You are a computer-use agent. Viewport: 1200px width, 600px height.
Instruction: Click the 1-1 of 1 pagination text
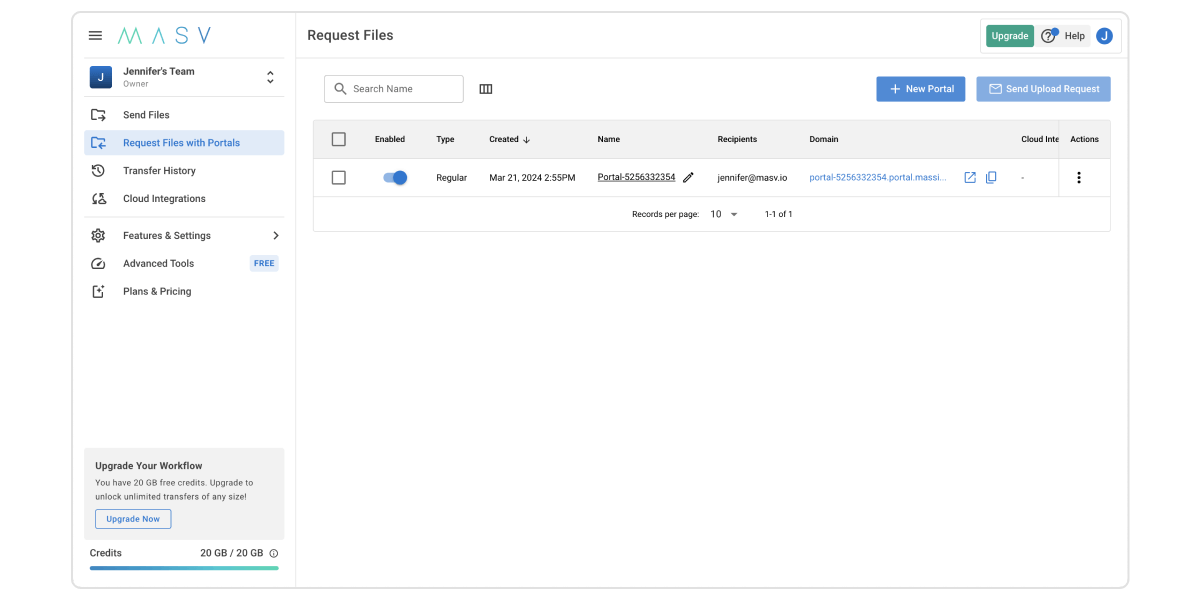click(x=779, y=215)
